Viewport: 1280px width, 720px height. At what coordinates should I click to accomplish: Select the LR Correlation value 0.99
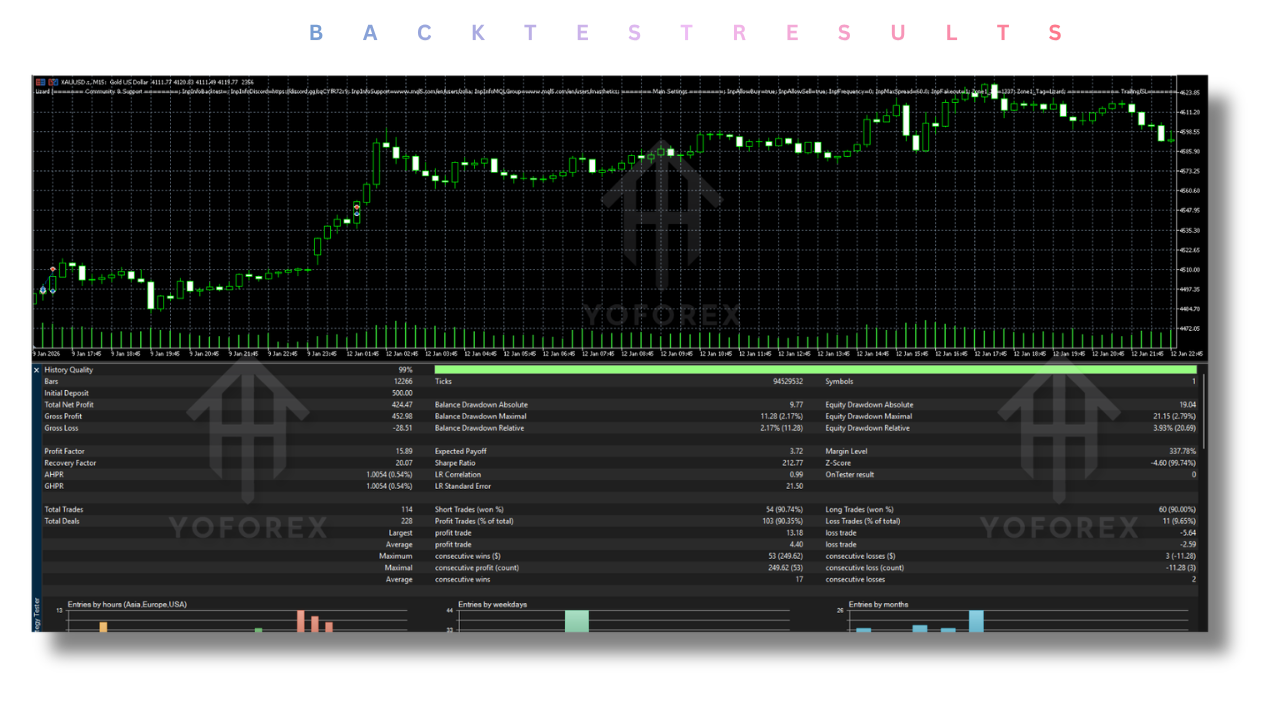click(796, 475)
